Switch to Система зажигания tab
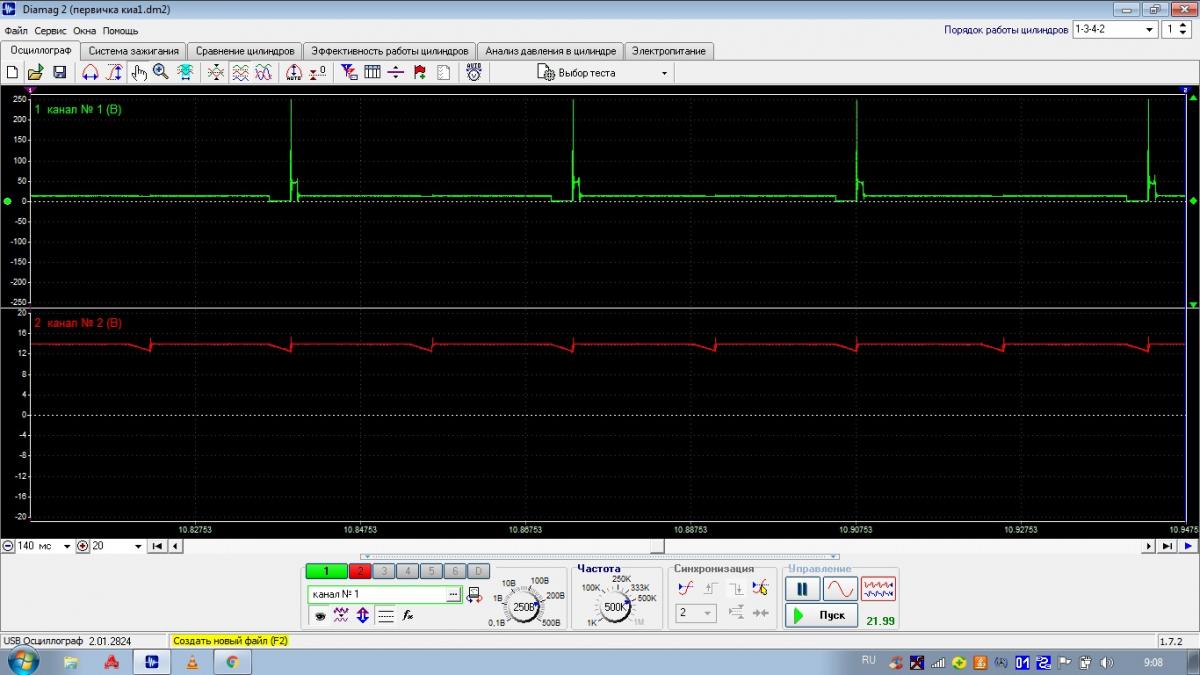Image resolution: width=1200 pixels, height=675 pixels. tap(133, 51)
